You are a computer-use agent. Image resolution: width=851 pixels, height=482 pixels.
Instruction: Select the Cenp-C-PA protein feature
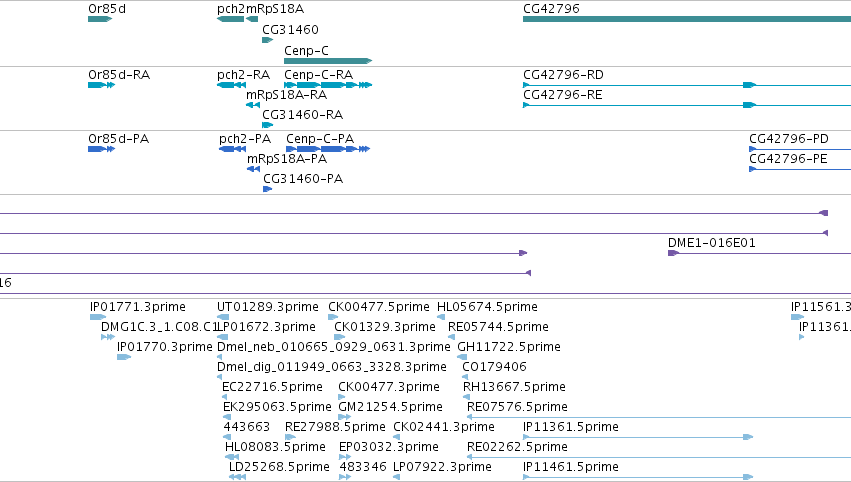pyautogui.click(x=328, y=149)
